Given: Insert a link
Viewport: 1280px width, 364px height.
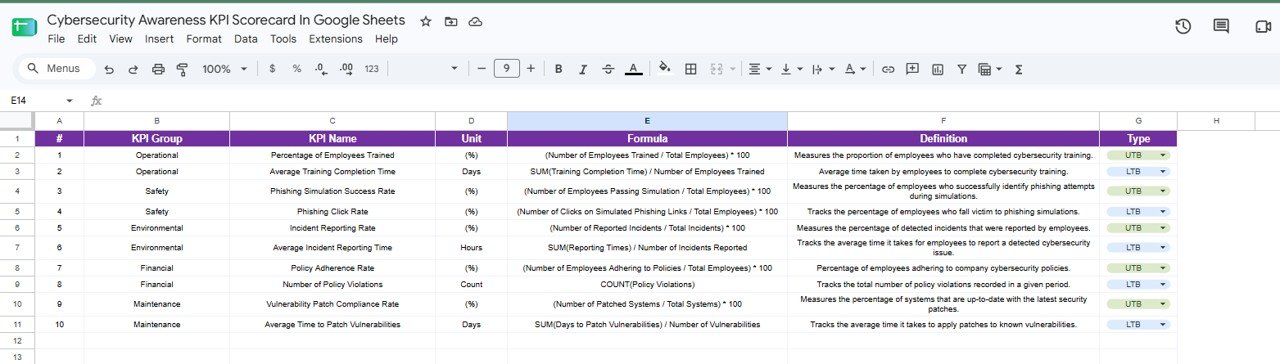Looking at the screenshot, I should coord(888,69).
